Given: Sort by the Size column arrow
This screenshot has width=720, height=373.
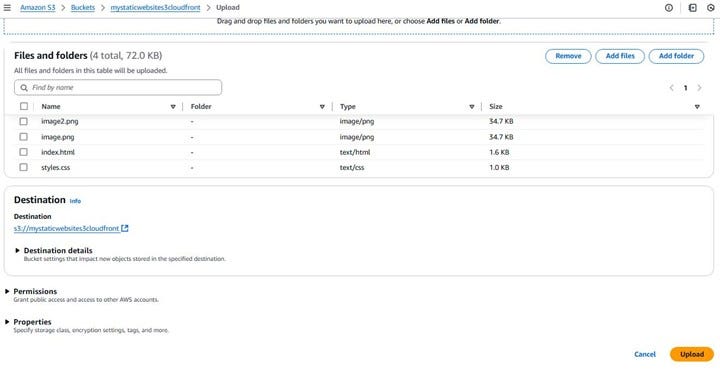Looking at the screenshot, I should point(697,107).
